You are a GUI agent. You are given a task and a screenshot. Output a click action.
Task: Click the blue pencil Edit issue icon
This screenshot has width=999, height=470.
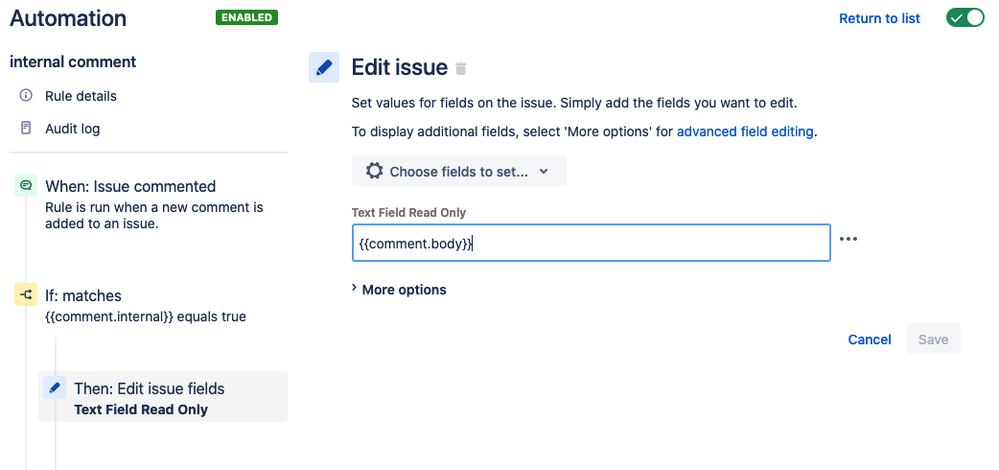coord(324,68)
